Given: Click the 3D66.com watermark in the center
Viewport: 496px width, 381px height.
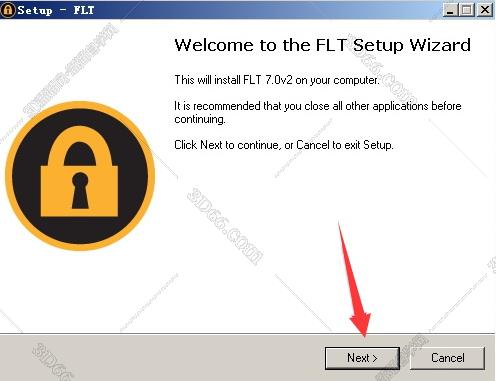Looking at the screenshot, I should [x=225, y=227].
